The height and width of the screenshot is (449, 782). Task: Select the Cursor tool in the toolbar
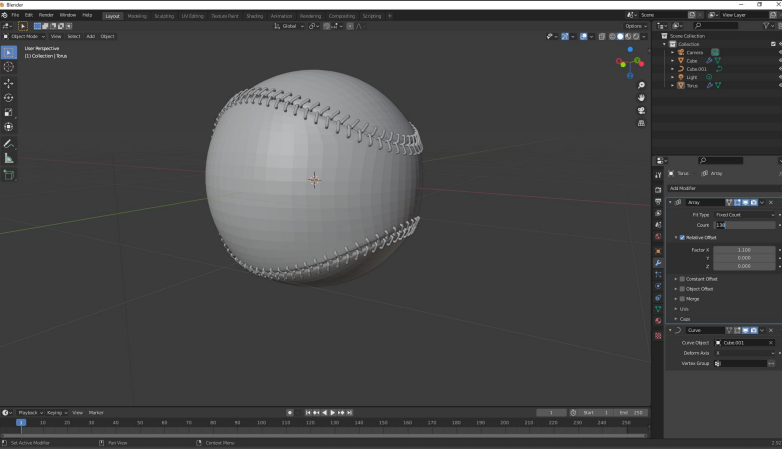click(9, 66)
